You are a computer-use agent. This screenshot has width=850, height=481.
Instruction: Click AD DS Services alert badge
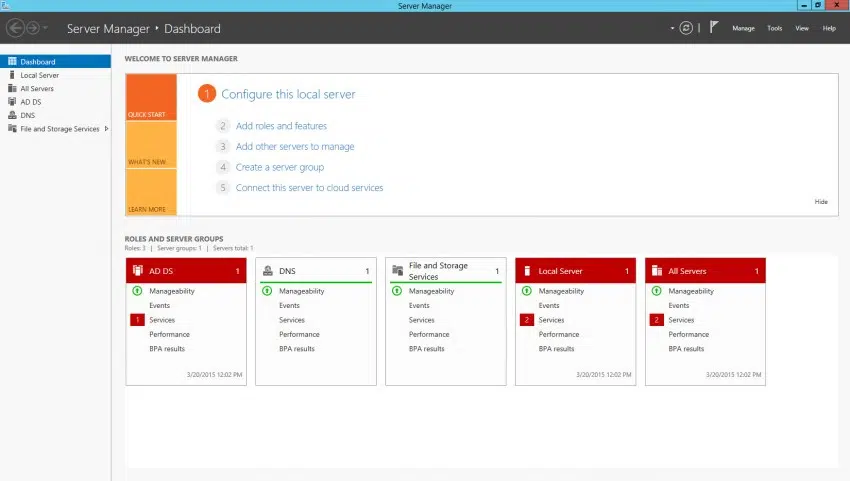click(x=137, y=320)
